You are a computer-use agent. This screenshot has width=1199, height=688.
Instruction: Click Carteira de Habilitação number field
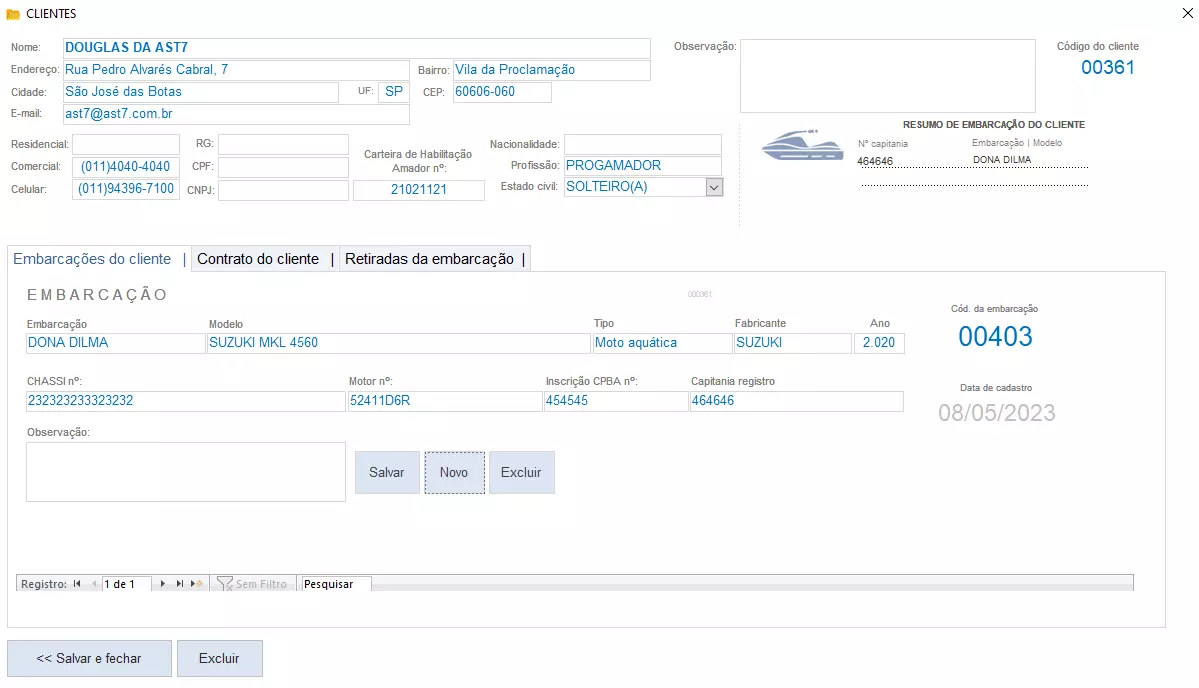click(x=419, y=190)
